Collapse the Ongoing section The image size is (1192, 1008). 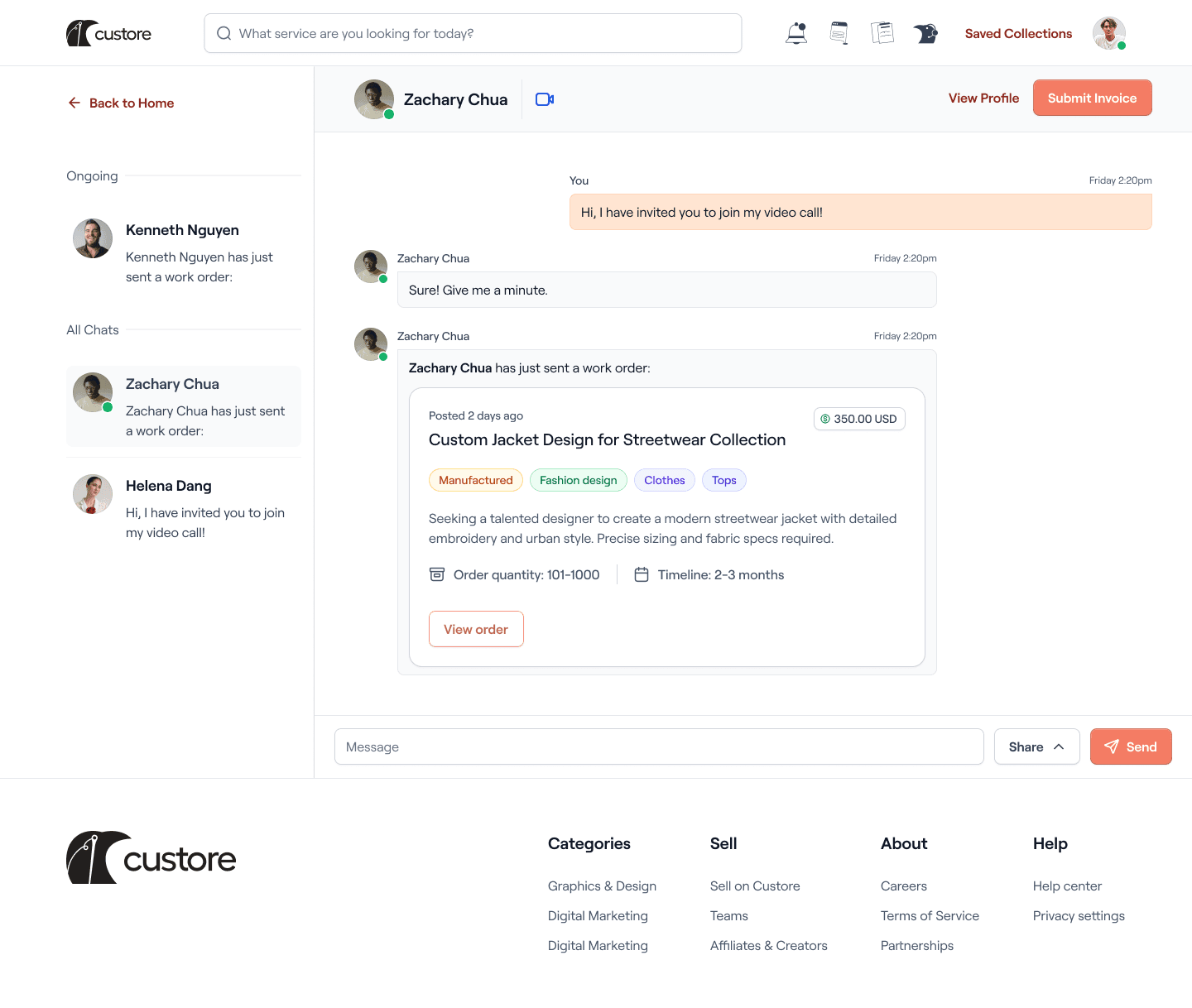click(x=91, y=175)
